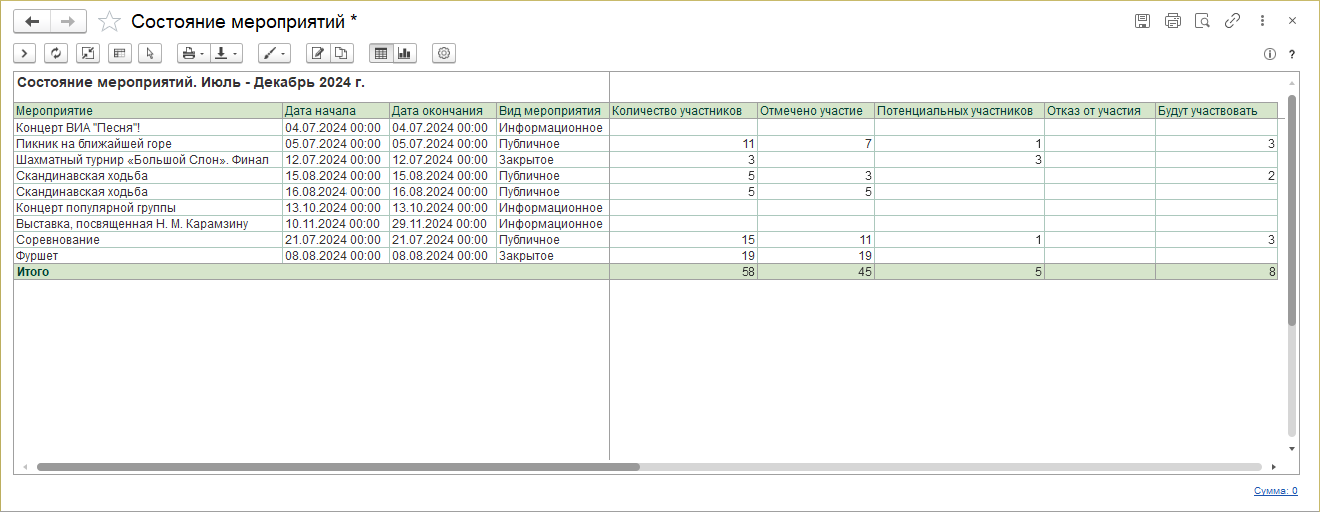Add report to favorites with star icon
Viewport: 1320px width, 512px height.
(110, 21)
